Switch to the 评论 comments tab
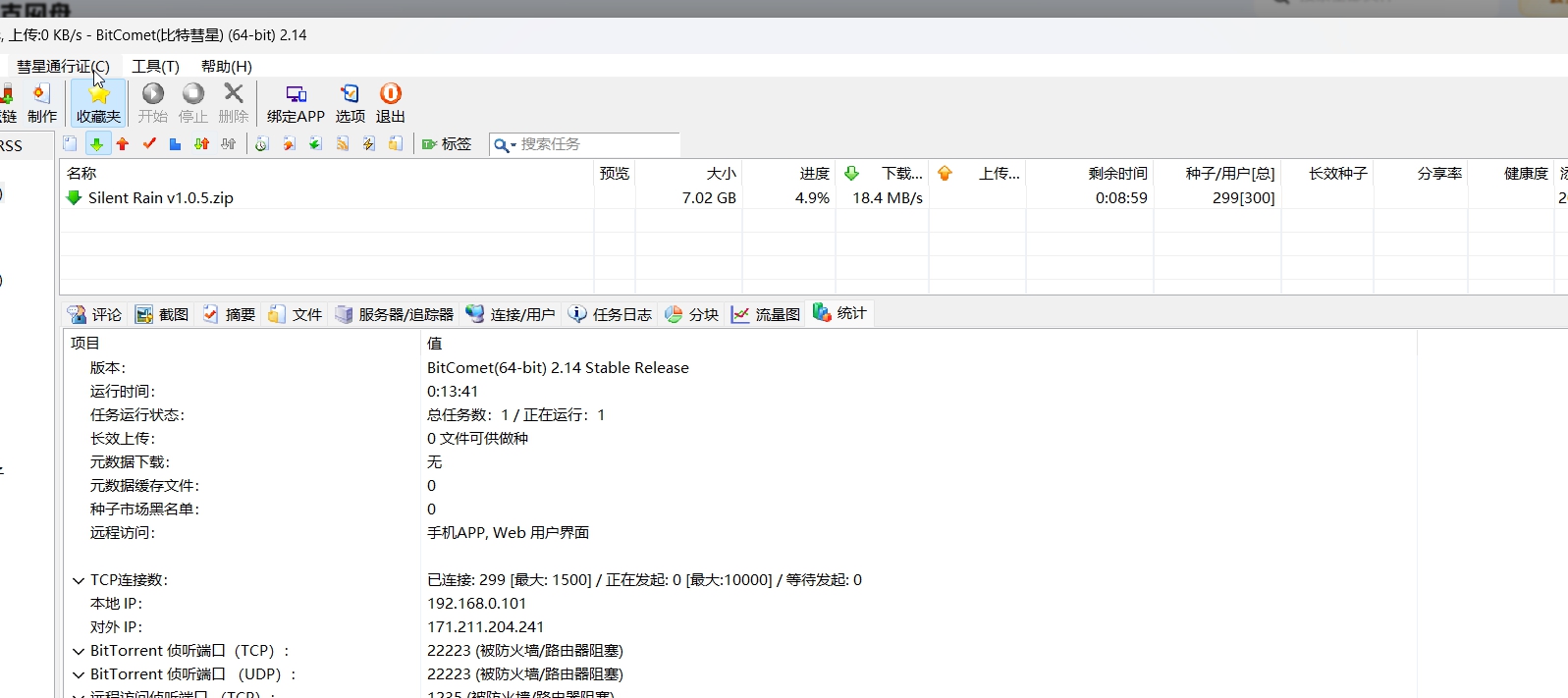 point(95,314)
